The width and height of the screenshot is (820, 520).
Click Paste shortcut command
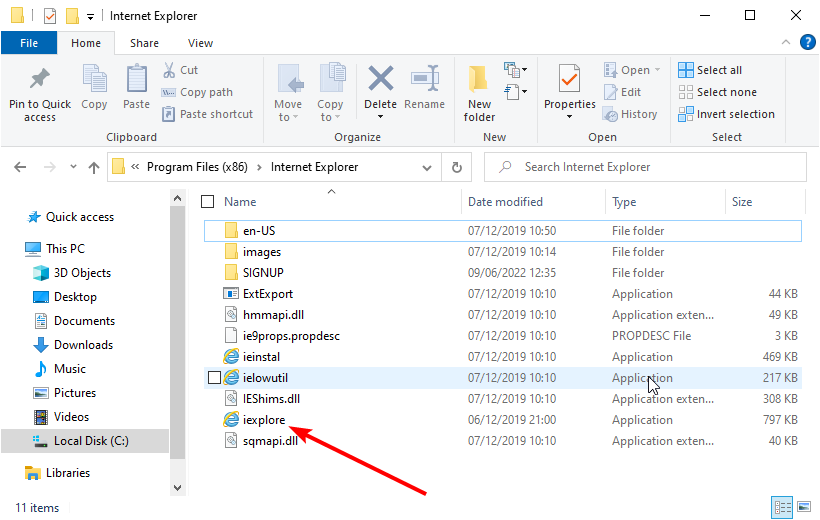click(208, 114)
